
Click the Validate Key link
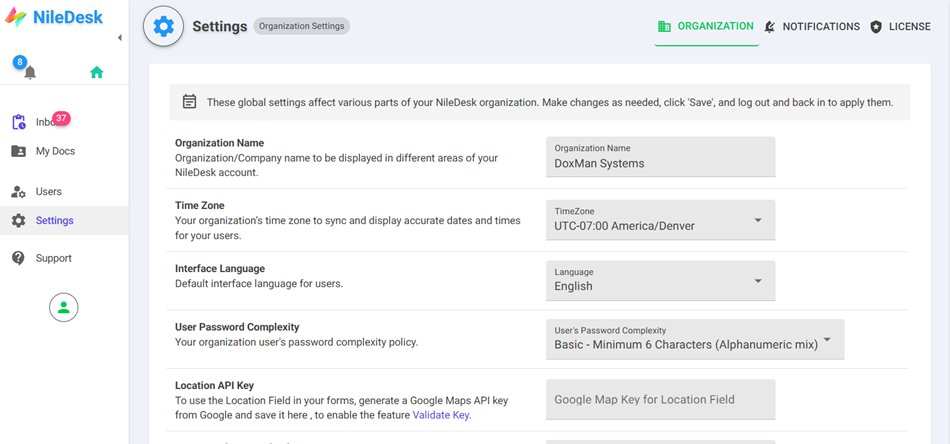pyautogui.click(x=441, y=415)
